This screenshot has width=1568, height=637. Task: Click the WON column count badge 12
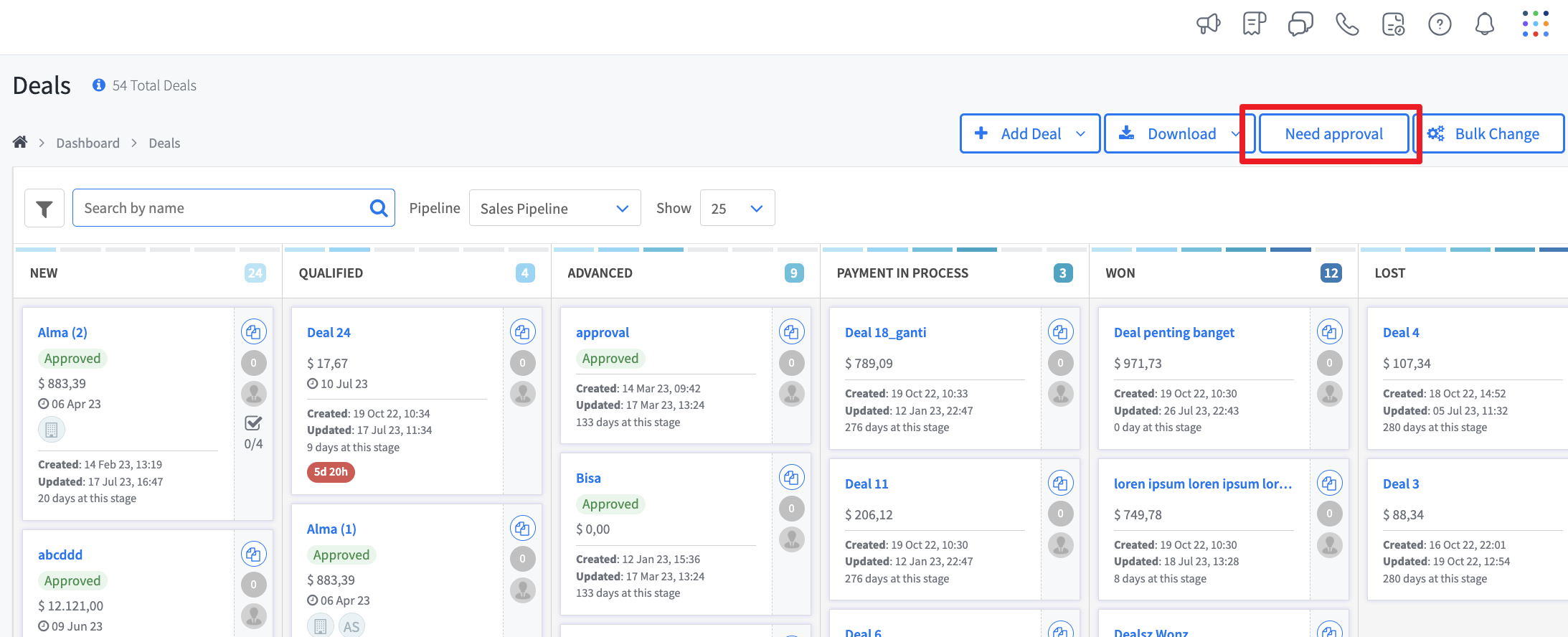click(x=1331, y=273)
